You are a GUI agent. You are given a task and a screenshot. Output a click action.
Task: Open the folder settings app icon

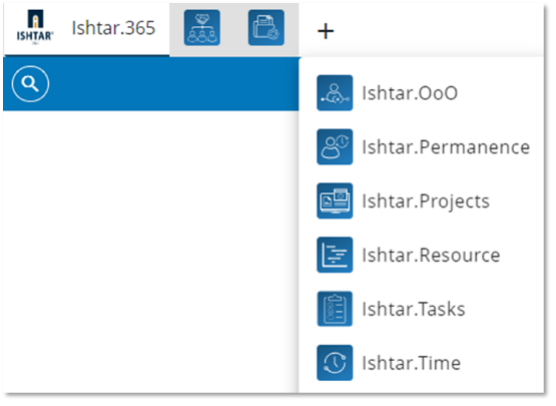pyautogui.click(x=266, y=28)
